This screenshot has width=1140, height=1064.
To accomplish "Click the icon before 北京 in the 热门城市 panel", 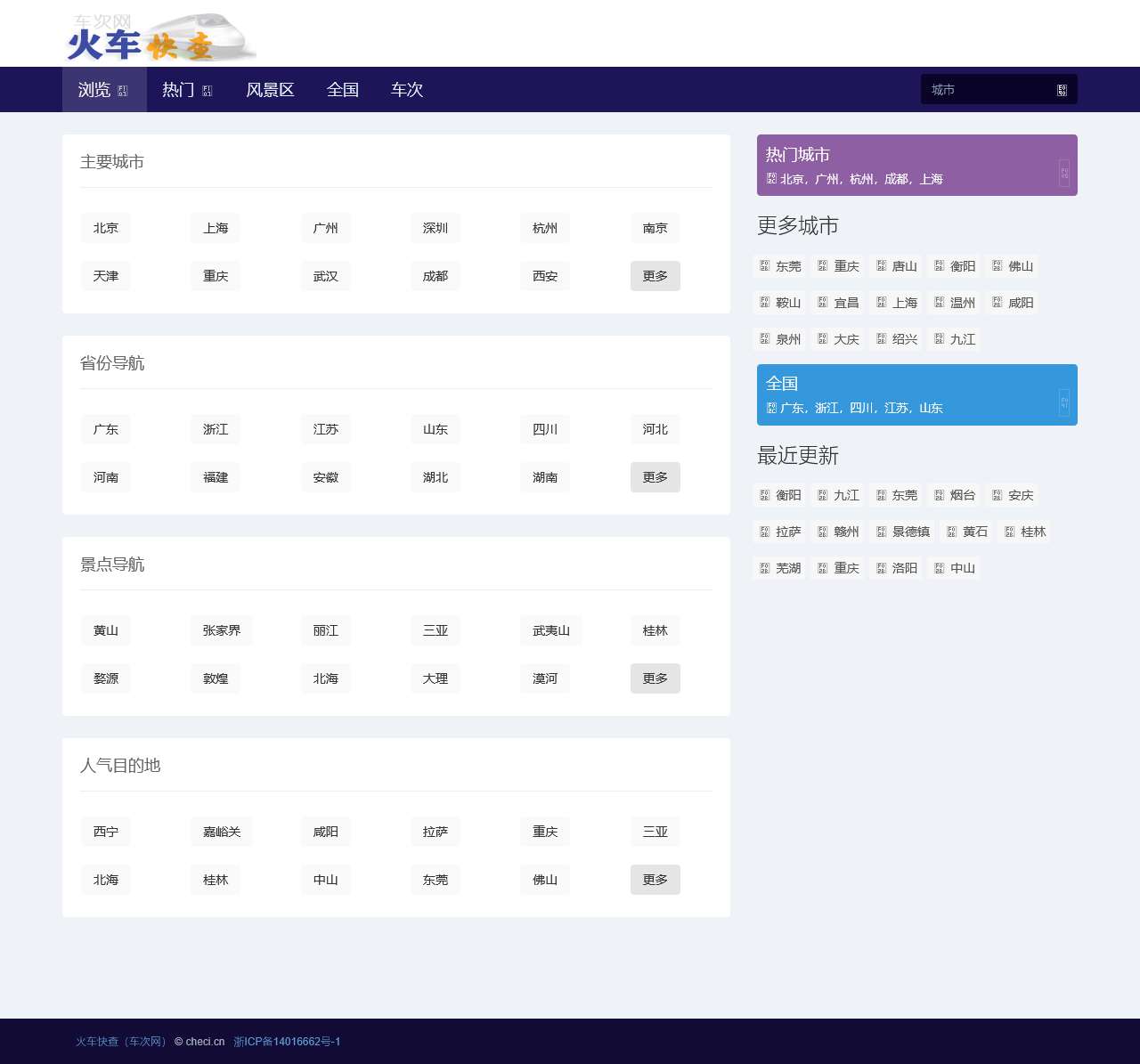I will [x=770, y=178].
